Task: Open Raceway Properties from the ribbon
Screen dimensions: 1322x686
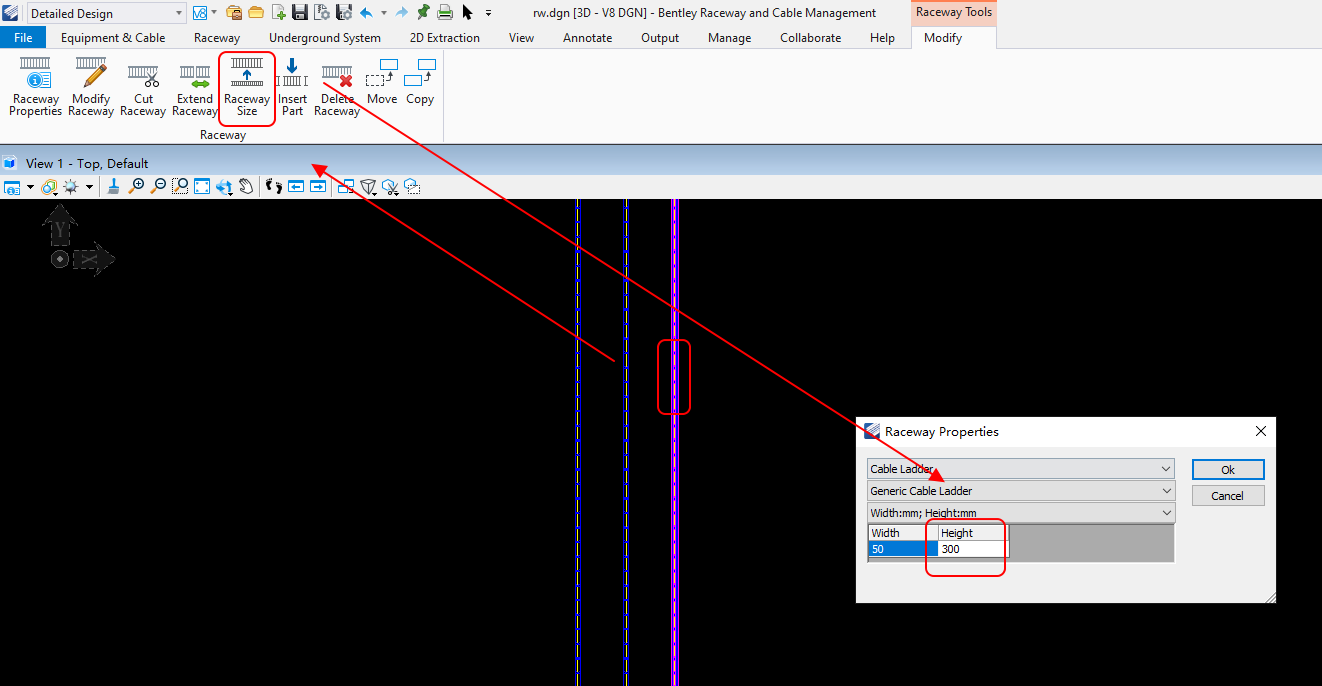Action: tap(36, 87)
